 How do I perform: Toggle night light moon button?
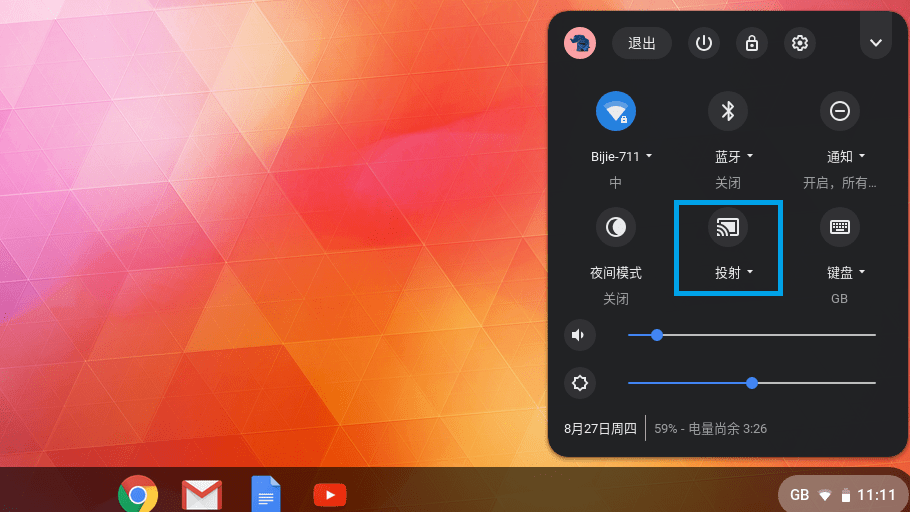616,227
